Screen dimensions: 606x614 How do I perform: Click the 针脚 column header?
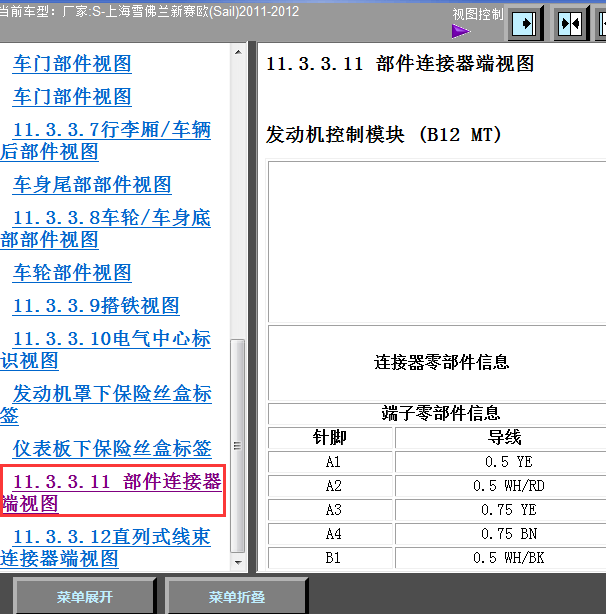click(330, 437)
